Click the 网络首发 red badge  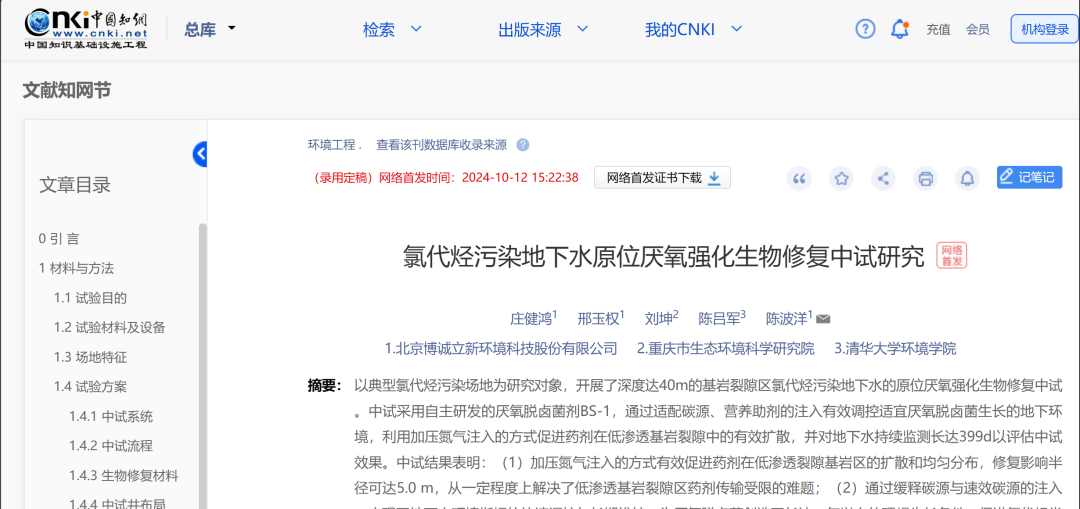coord(951,256)
